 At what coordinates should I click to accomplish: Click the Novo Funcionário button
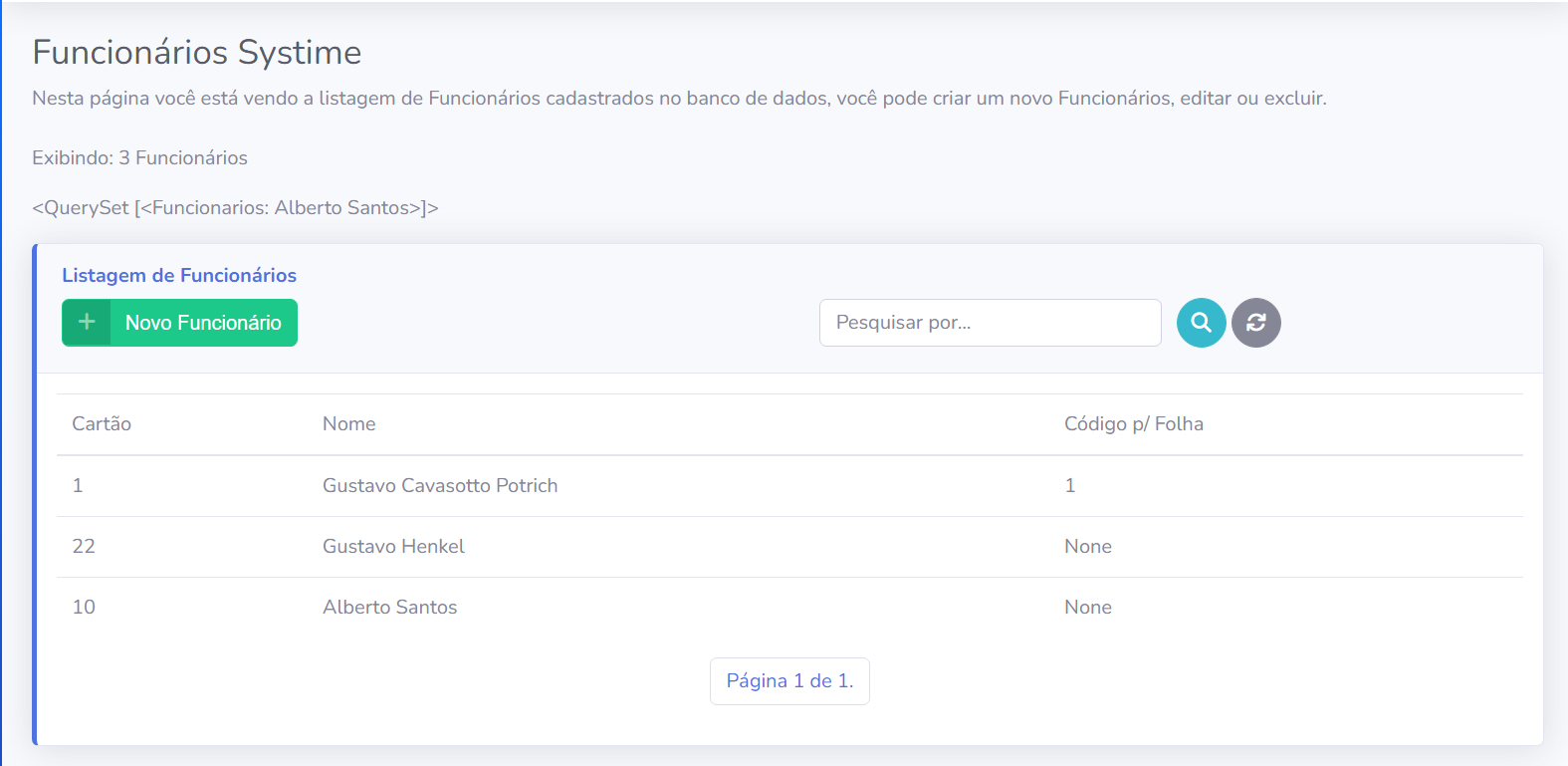click(x=179, y=323)
